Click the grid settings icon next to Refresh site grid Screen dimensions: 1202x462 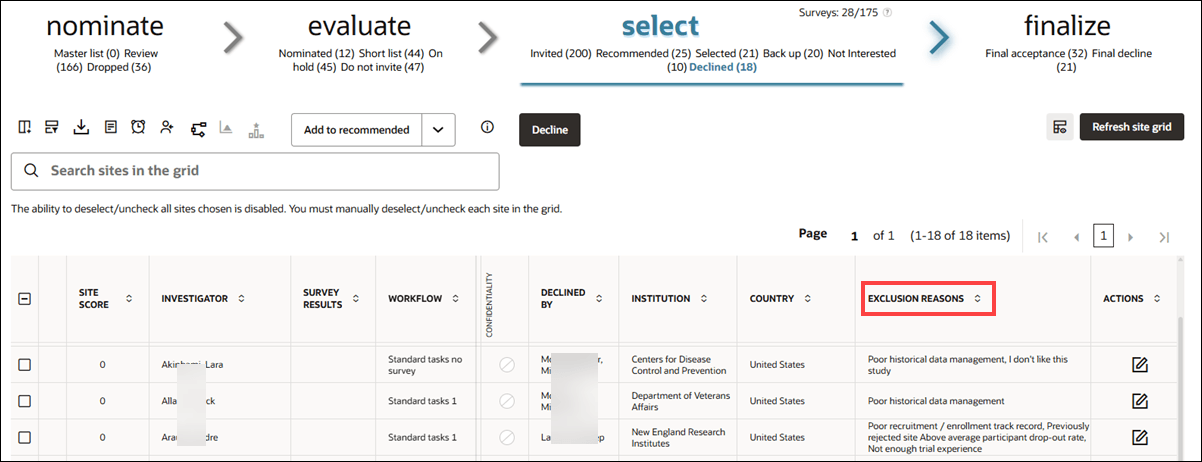coord(1060,127)
